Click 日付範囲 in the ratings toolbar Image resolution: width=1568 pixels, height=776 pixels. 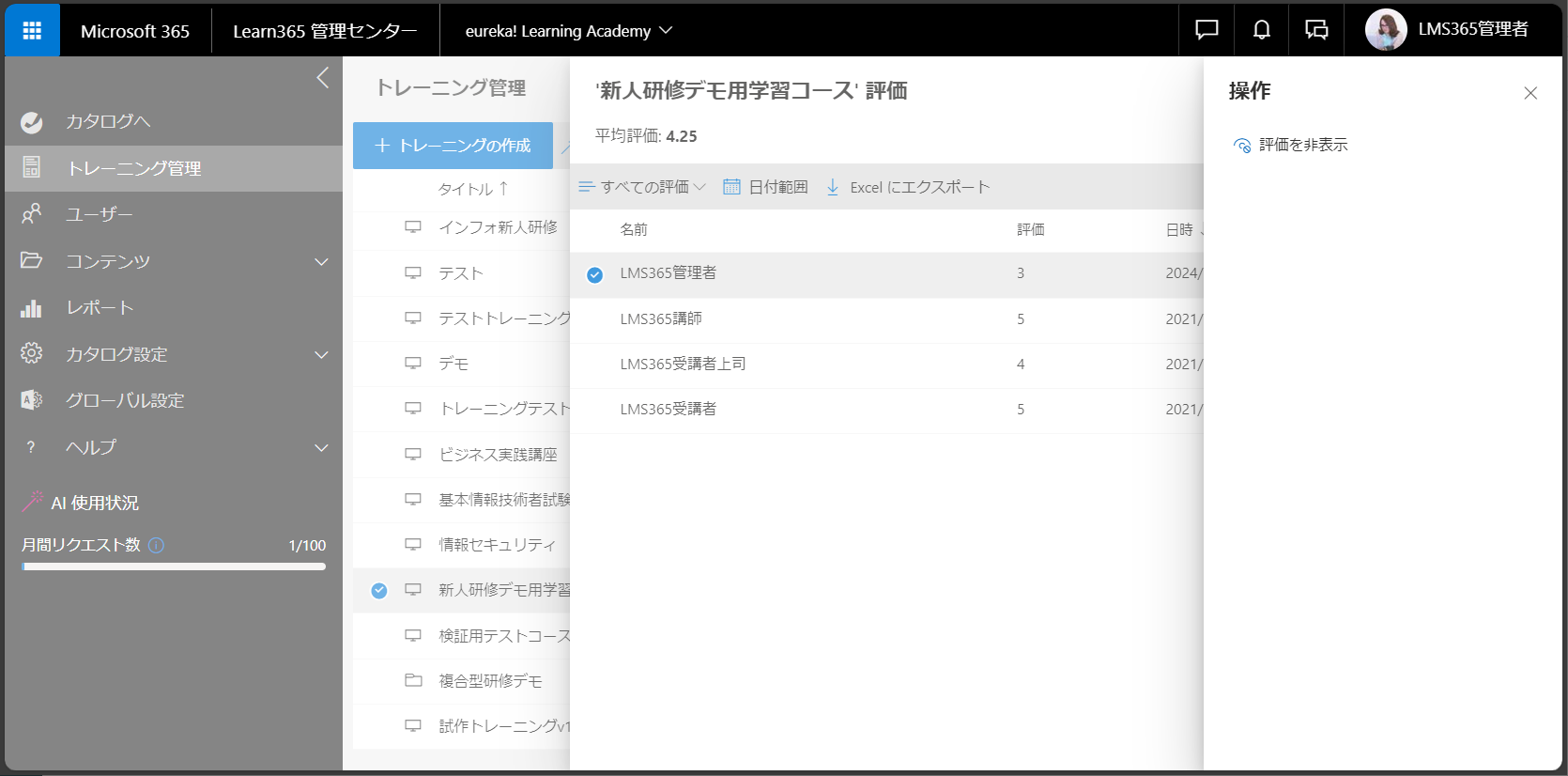tap(765, 187)
